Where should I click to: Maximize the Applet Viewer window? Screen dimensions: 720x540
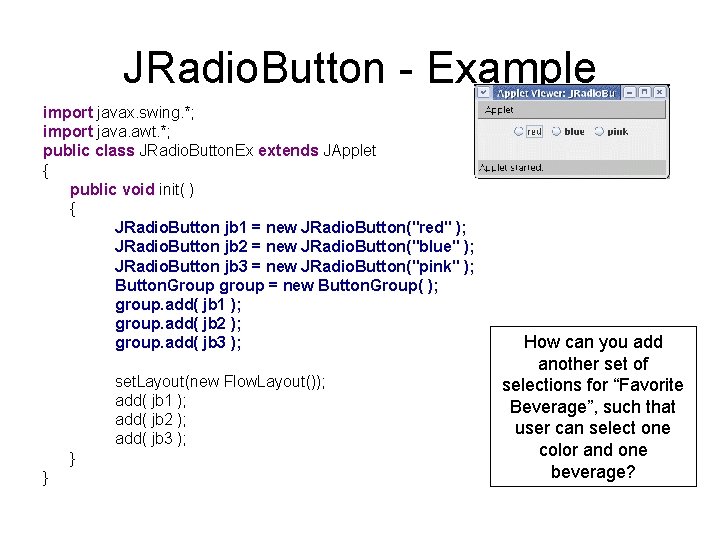[x=645, y=93]
